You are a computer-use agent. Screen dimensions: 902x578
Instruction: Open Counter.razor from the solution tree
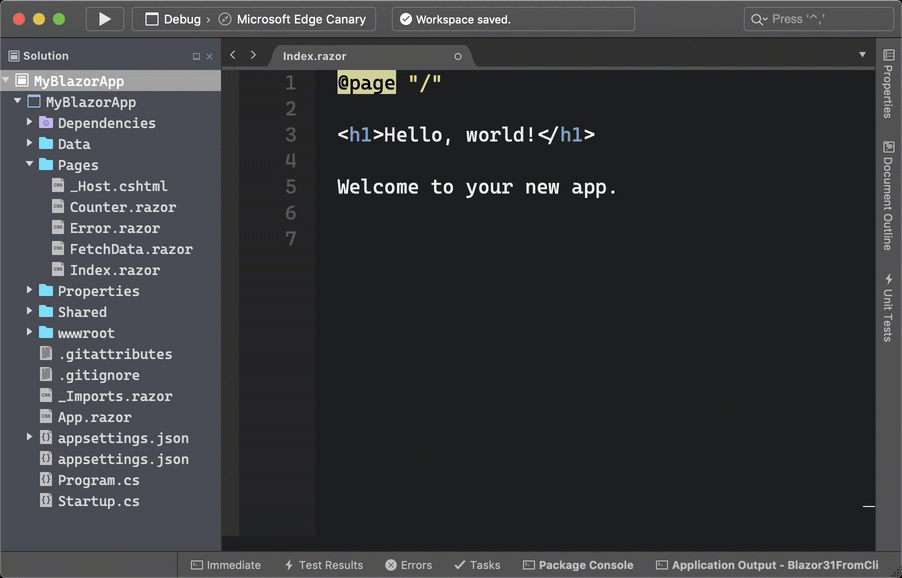click(123, 207)
